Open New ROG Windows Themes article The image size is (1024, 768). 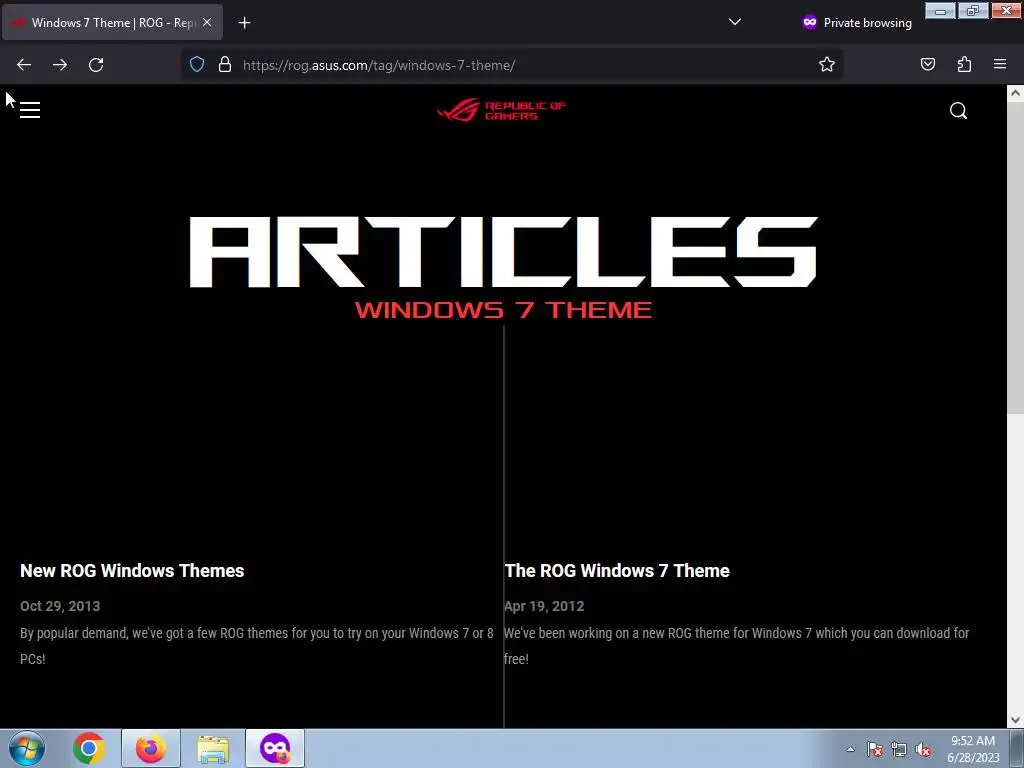pos(132,571)
